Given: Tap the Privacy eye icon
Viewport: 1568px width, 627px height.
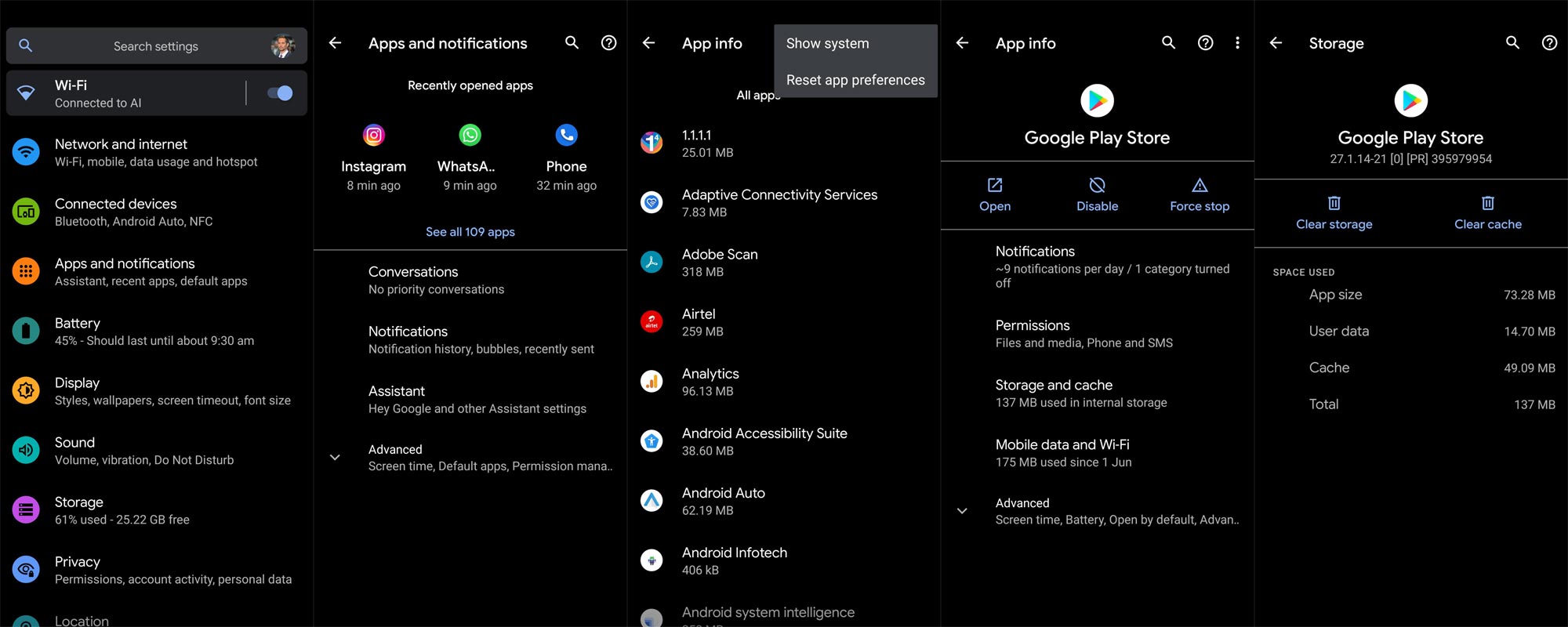Looking at the screenshot, I should click(26, 569).
